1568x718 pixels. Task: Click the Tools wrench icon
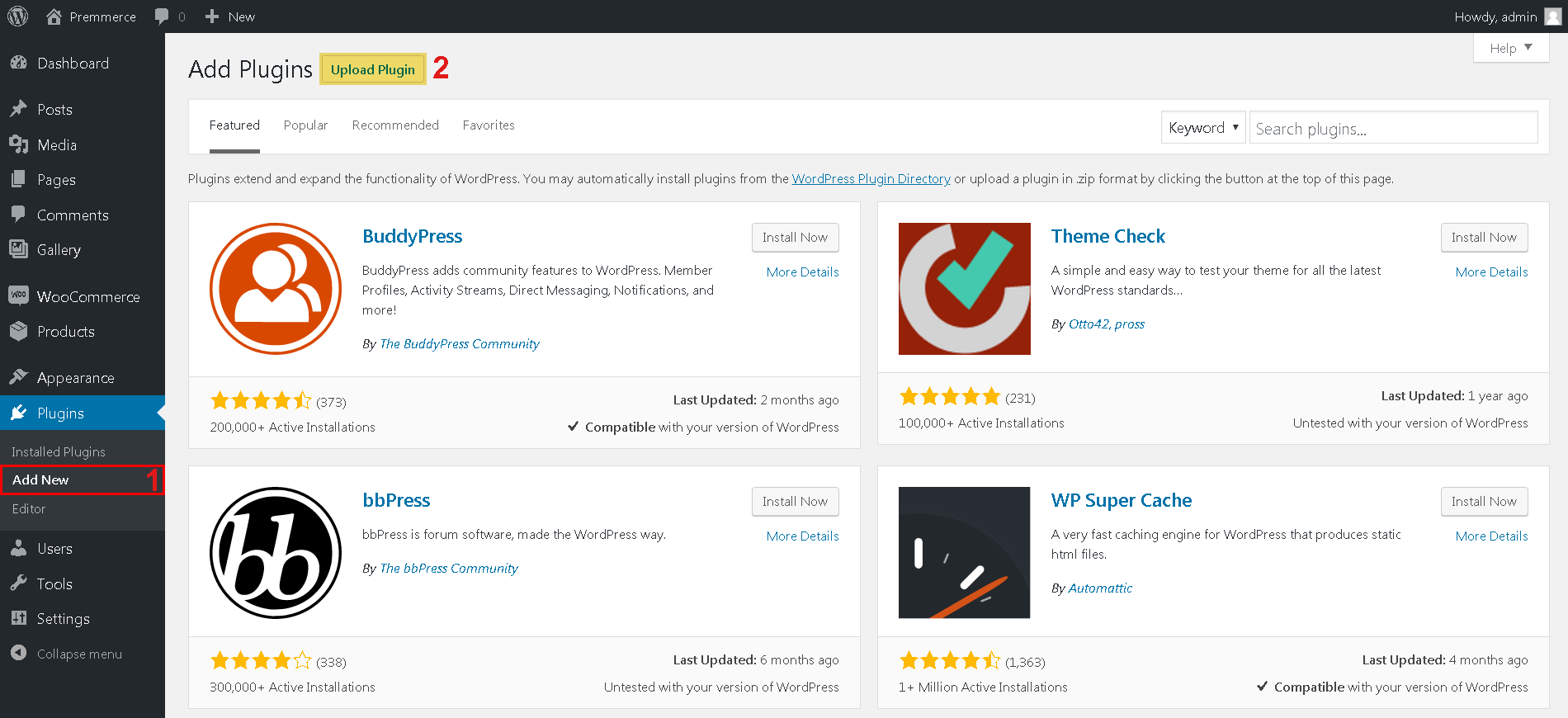click(x=18, y=583)
